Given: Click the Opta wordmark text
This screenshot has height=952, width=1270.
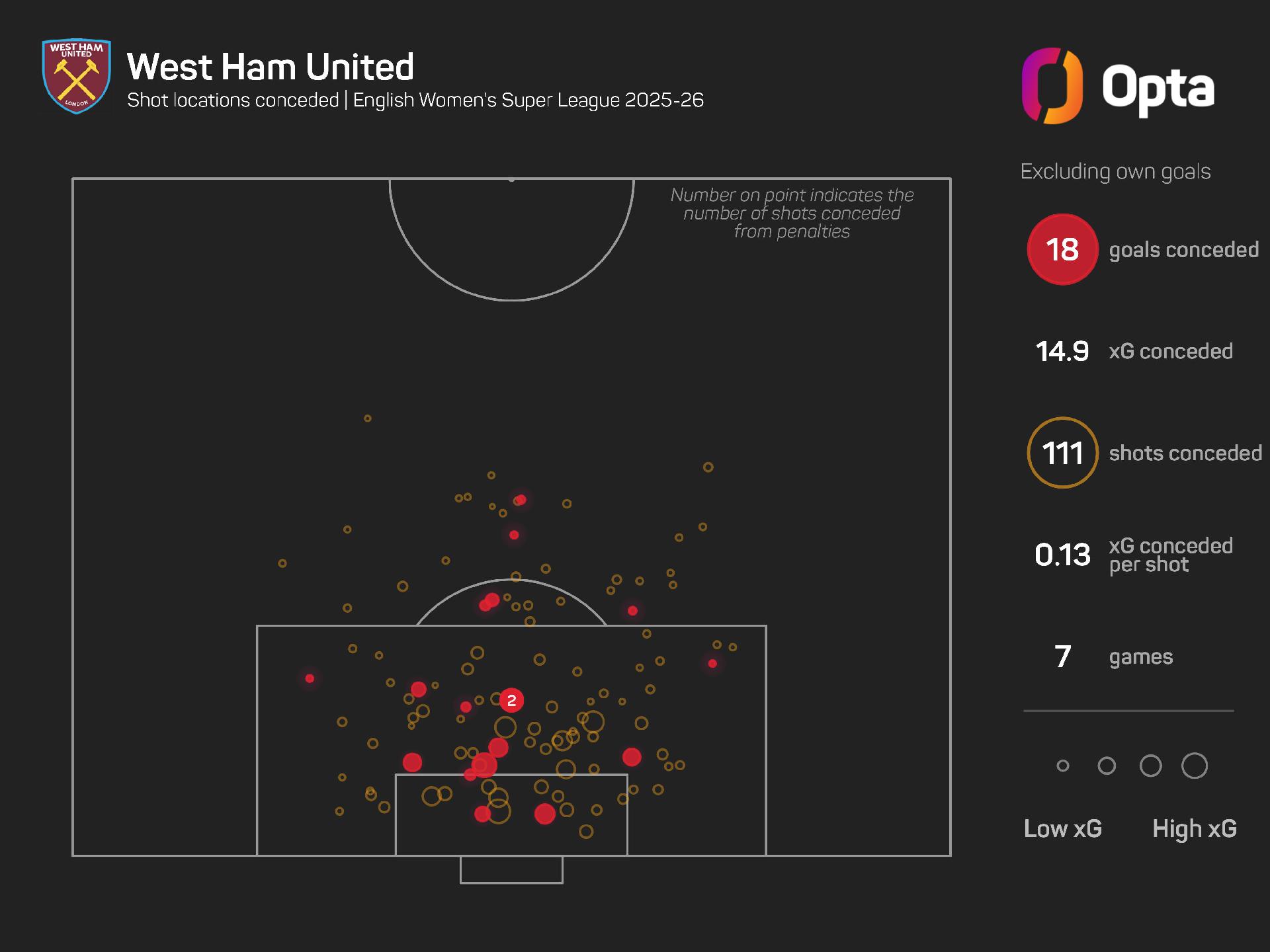Looking at the screenshot, I should click(1158, 88).
